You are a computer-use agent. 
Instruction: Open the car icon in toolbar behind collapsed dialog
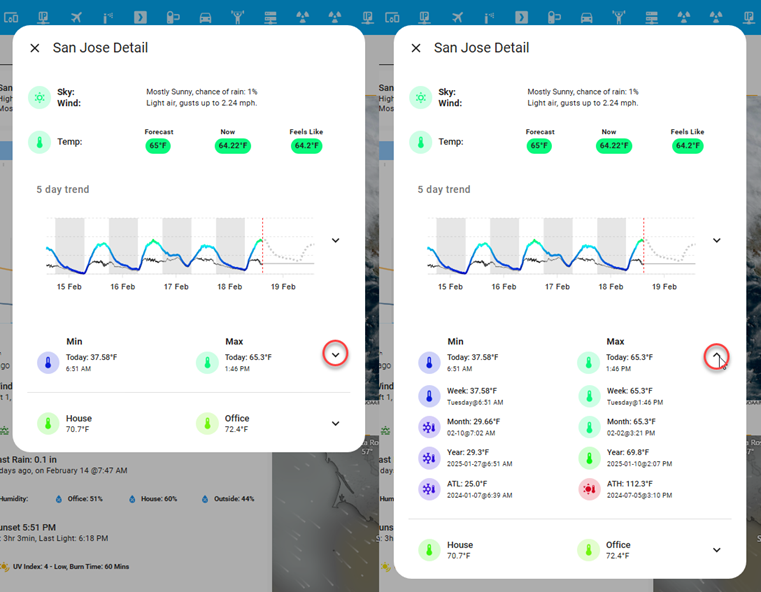(205, 18)
